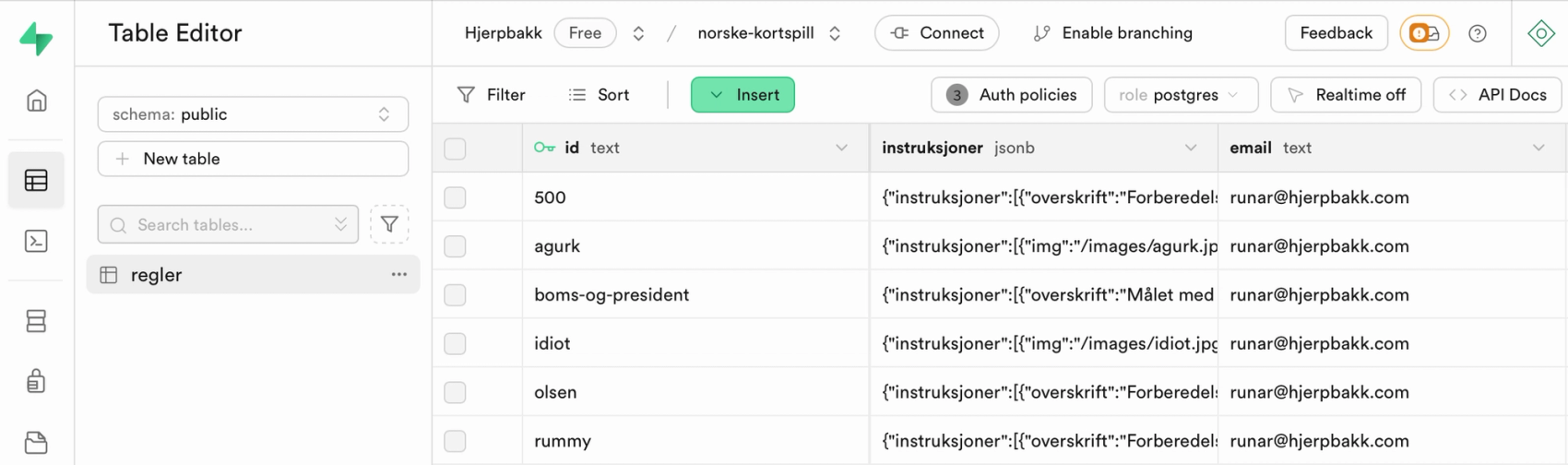1568x465 pixels.
Task: Expand the schema public dropdown
Action: pos(253,114)
